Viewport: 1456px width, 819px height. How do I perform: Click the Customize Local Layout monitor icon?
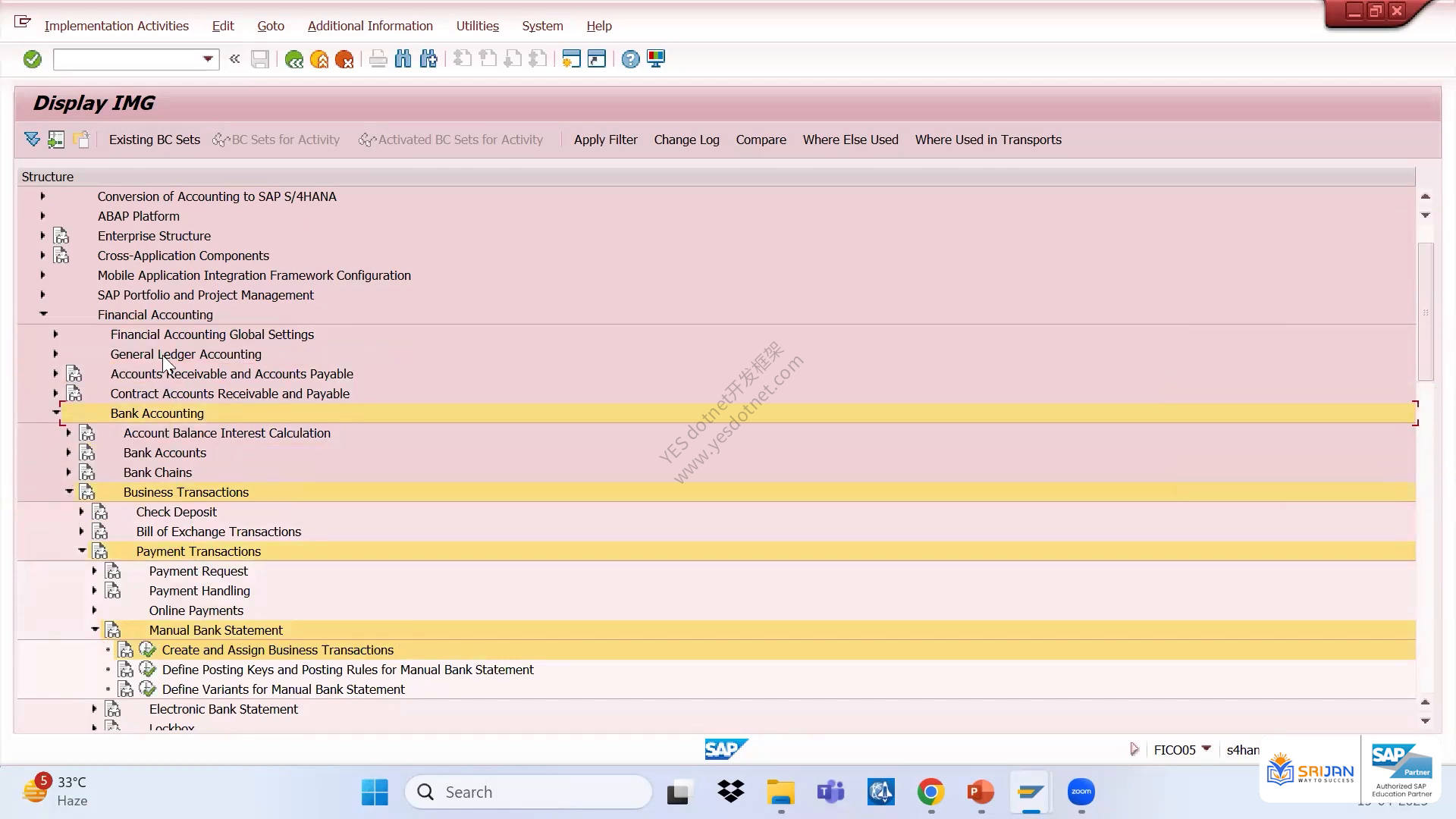[656, 59]
